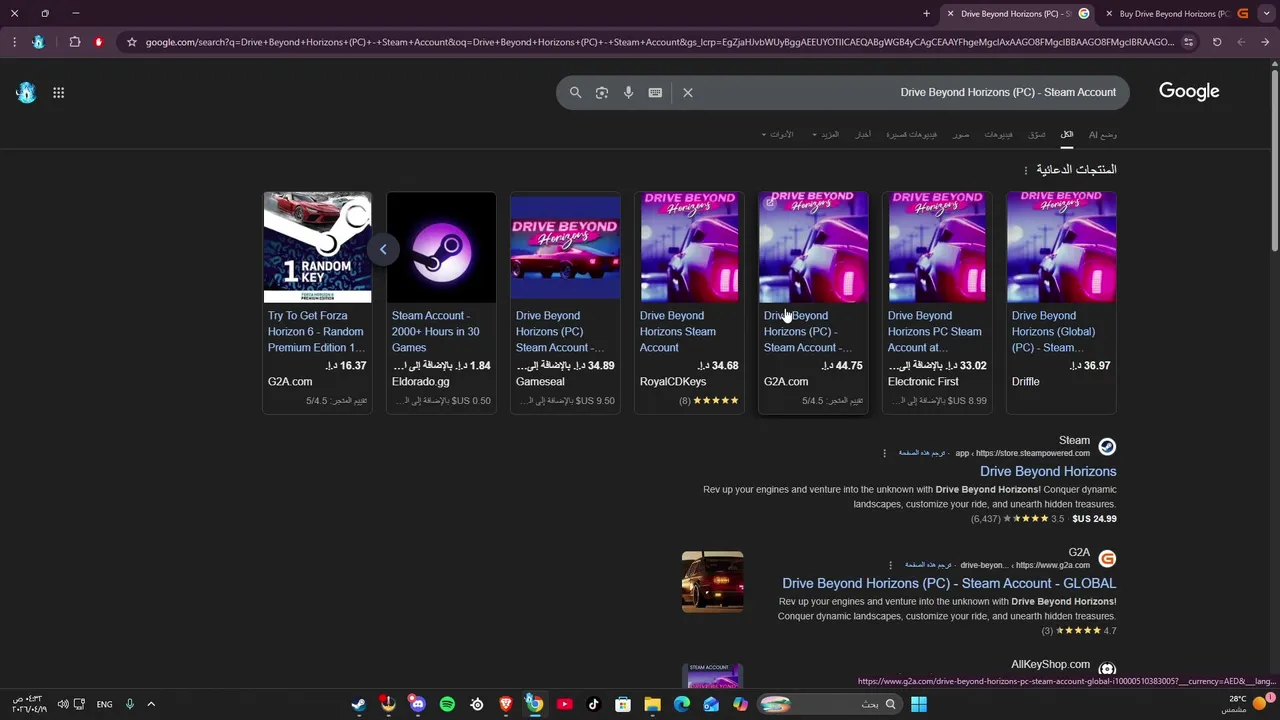This screenshot has height=720, width=1280.
Task: Open Microsoft Store from the taskbar
Action: click(623, 704)
